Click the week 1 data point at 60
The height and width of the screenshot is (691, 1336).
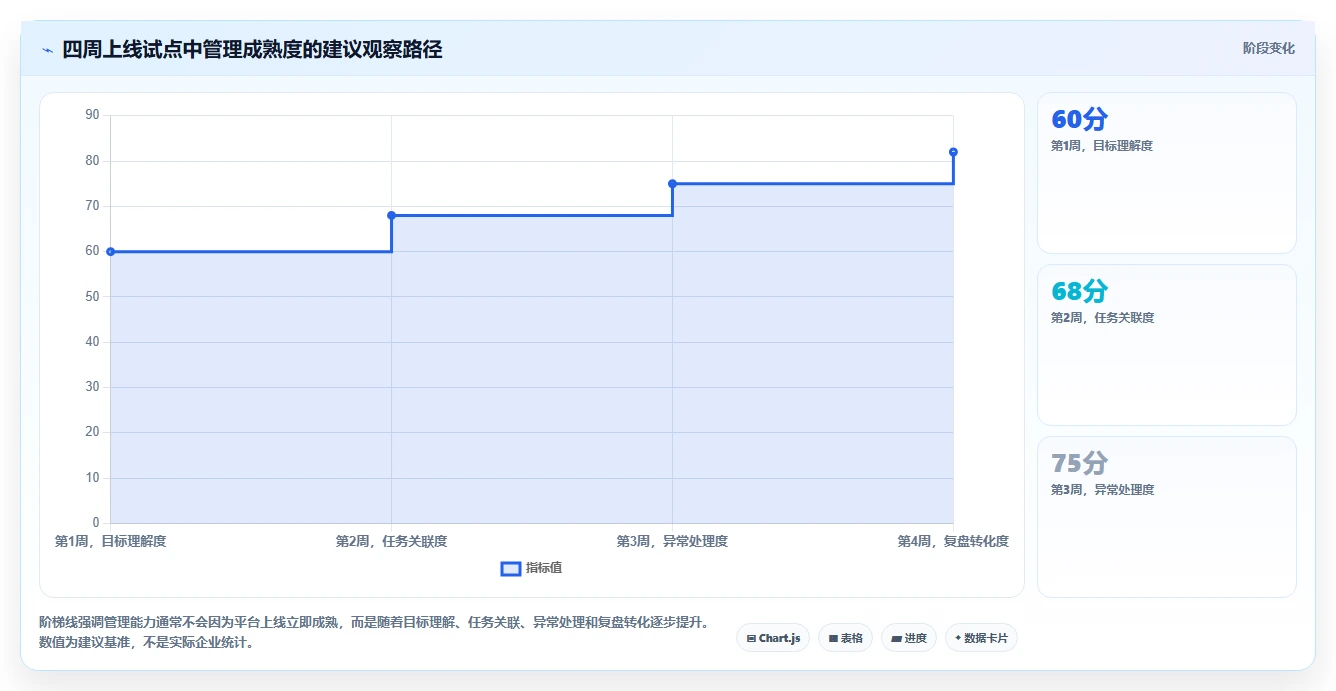pos(110,252)
